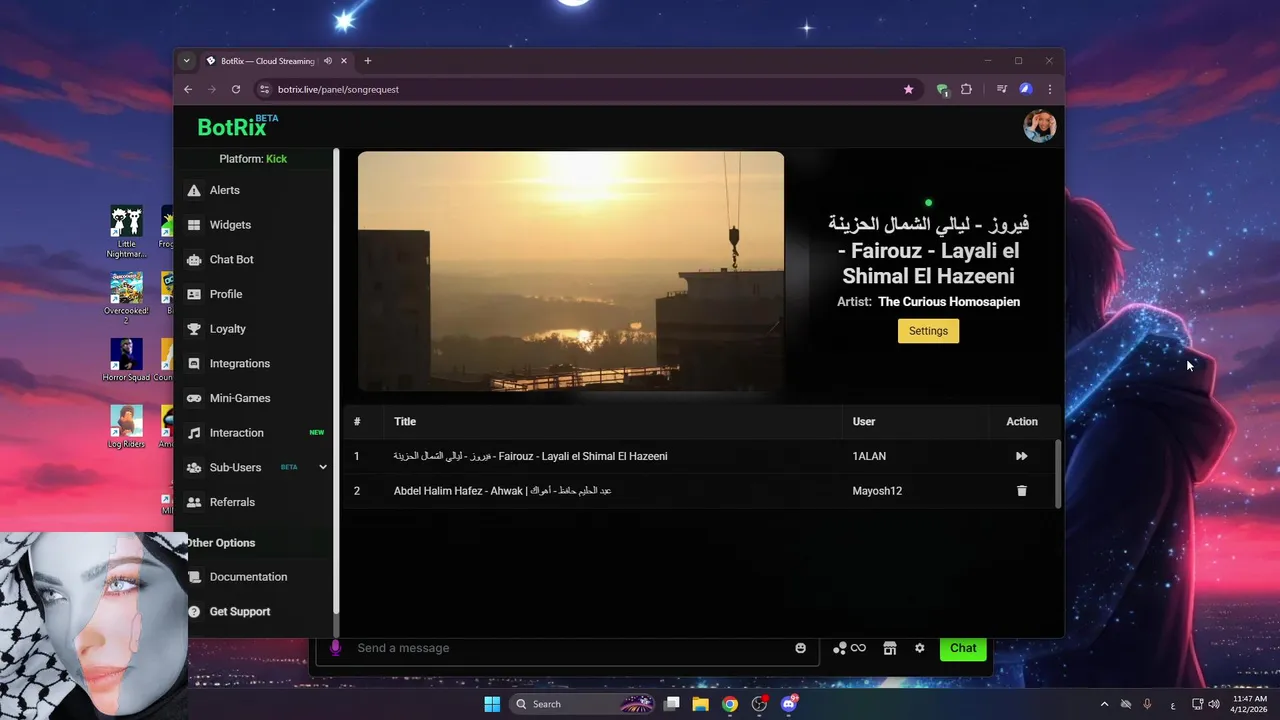The image size is (1280, 720).
Task: Open the Windows Start menu
Action: click(x=492, y=704)
